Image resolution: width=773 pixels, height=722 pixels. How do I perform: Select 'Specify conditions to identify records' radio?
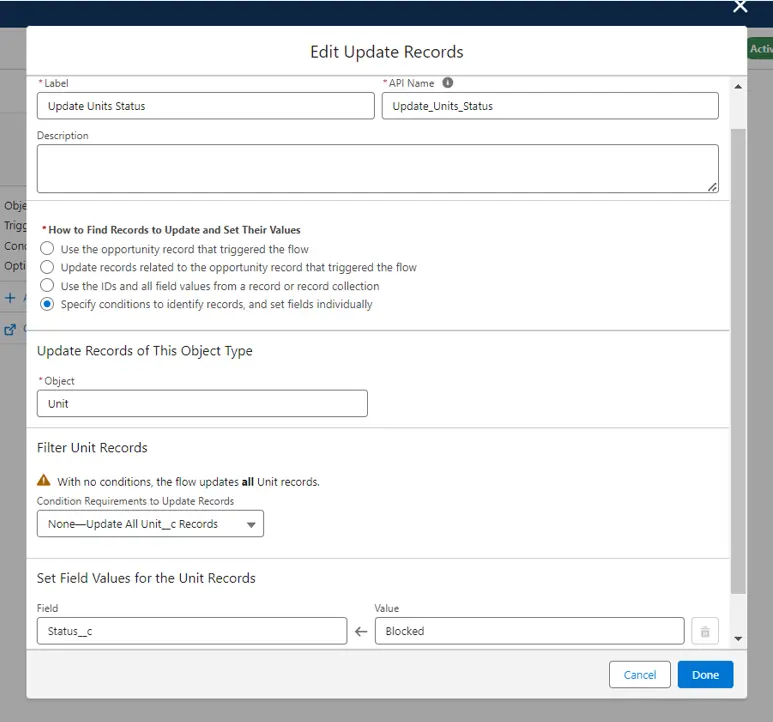pos(47,304)
